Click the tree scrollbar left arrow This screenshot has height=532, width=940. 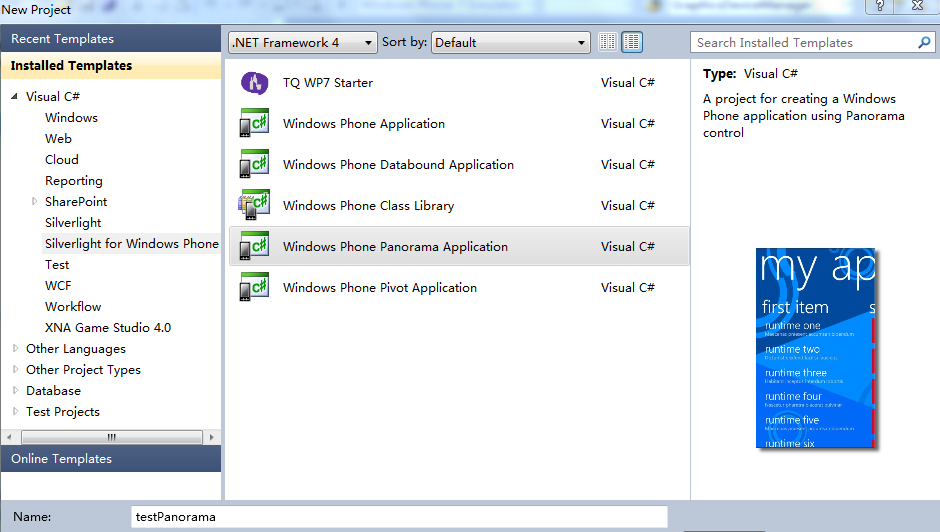click(x=9, y=437)
